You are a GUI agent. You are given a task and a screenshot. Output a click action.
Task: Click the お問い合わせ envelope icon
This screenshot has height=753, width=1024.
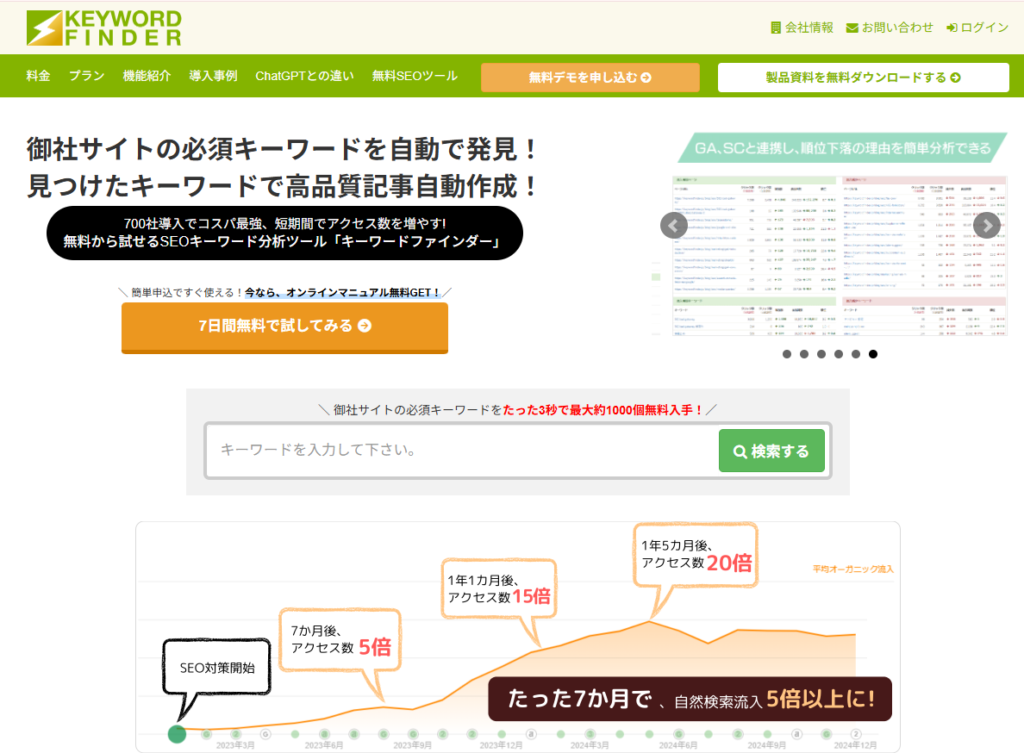(x=852, y=27)
